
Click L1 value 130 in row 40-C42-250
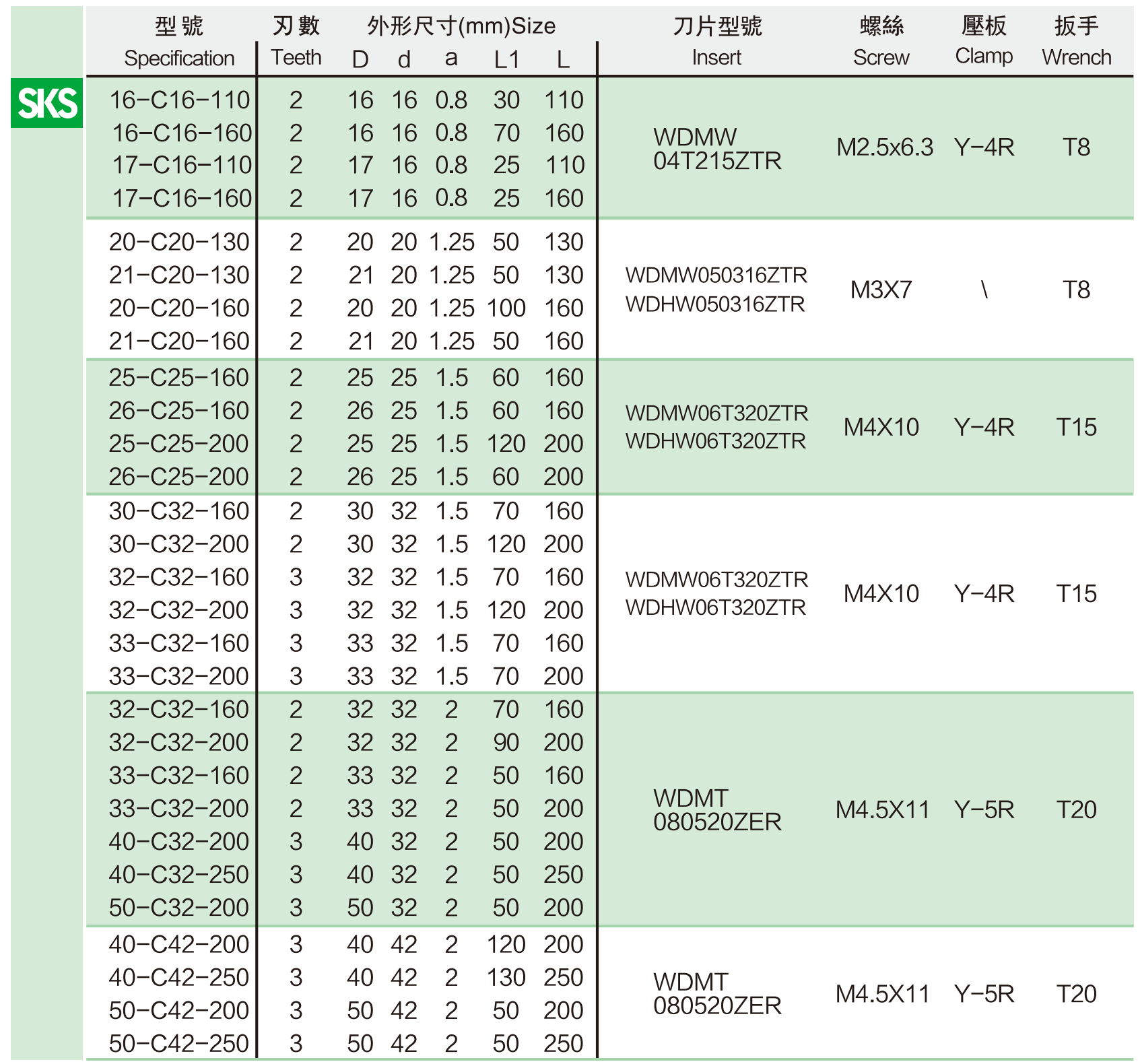(x=506, y=978)
